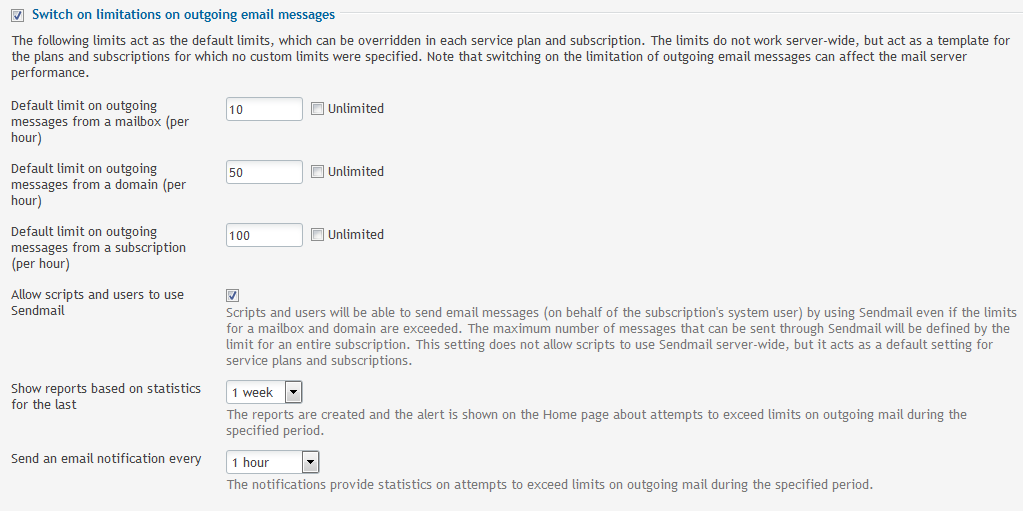Open the '1 week' report period dropdown

click(x=264, y=392)
